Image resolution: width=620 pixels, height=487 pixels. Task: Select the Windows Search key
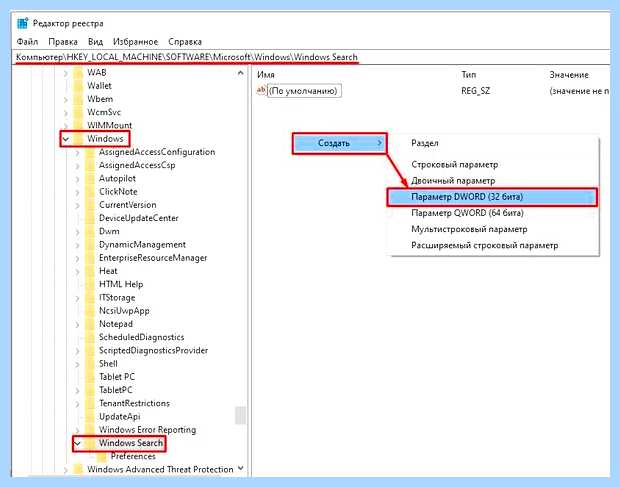pyautogui.click(x=131, y=443)
